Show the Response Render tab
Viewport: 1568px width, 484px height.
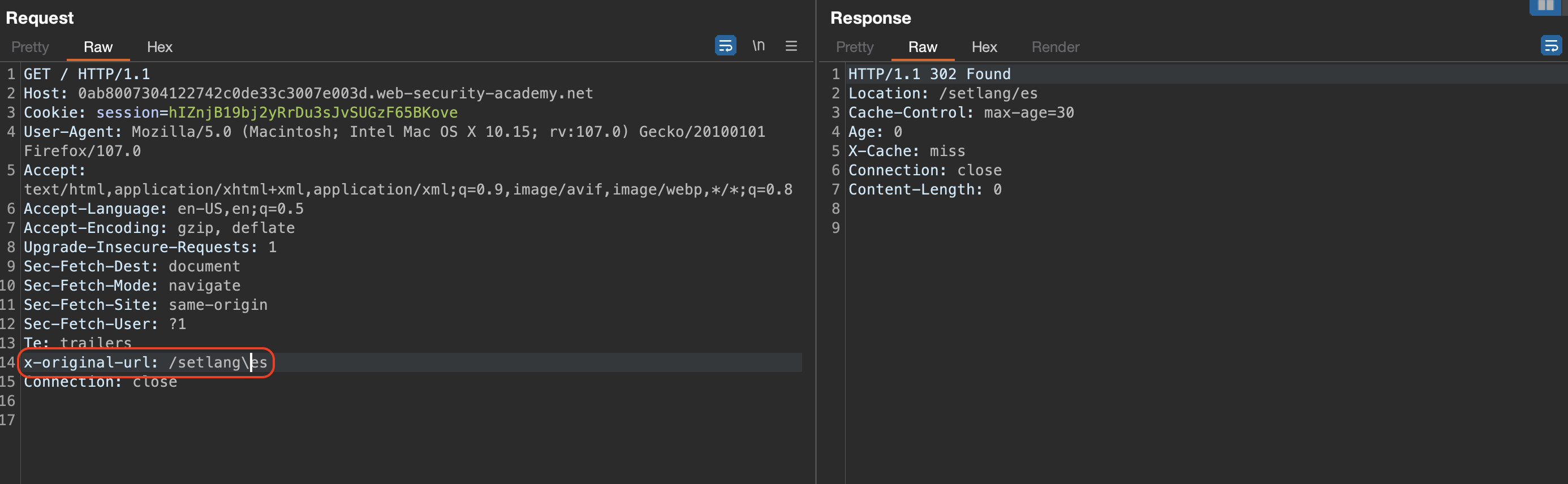tap(1055, 47)
